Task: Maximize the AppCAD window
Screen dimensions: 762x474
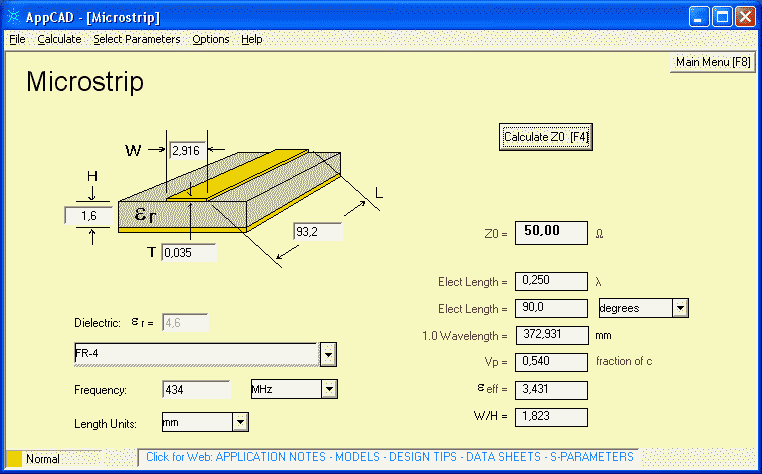Action: 722,17
